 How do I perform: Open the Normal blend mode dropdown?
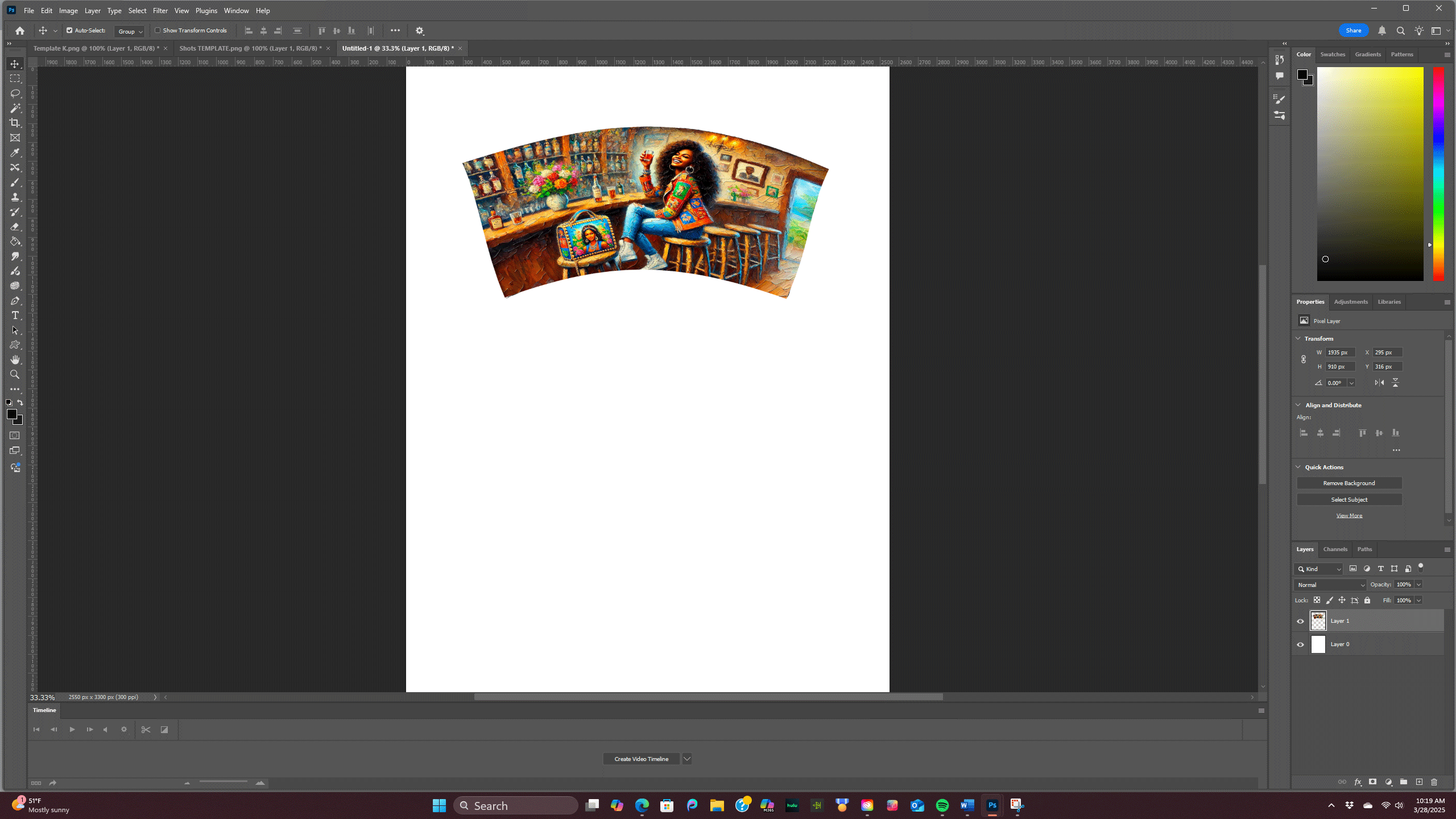[1330, 585]
